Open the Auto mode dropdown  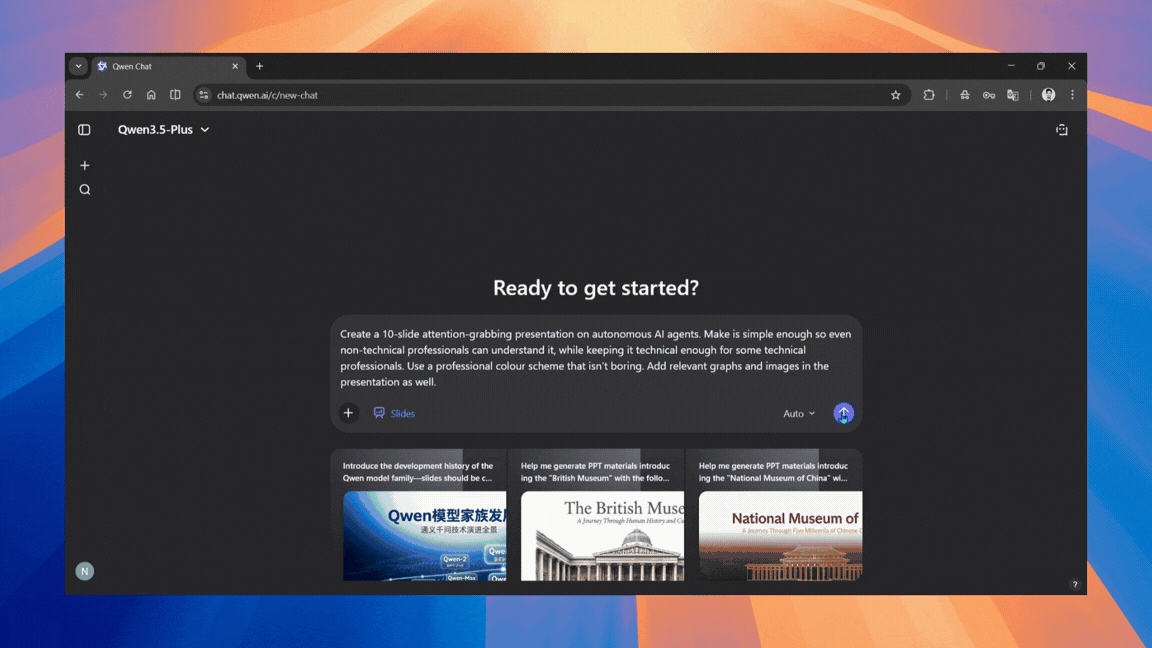click(799, 414)
